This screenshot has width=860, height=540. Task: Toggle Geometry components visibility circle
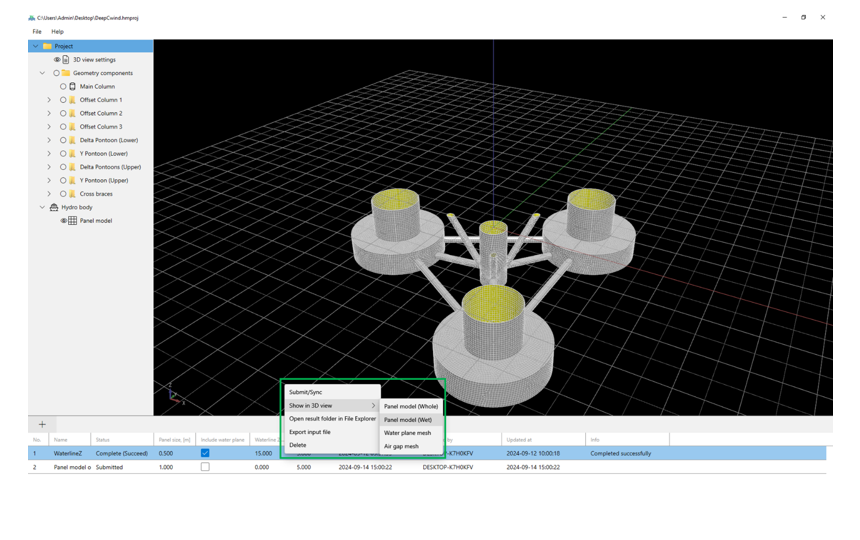click(x=56, y=73)
